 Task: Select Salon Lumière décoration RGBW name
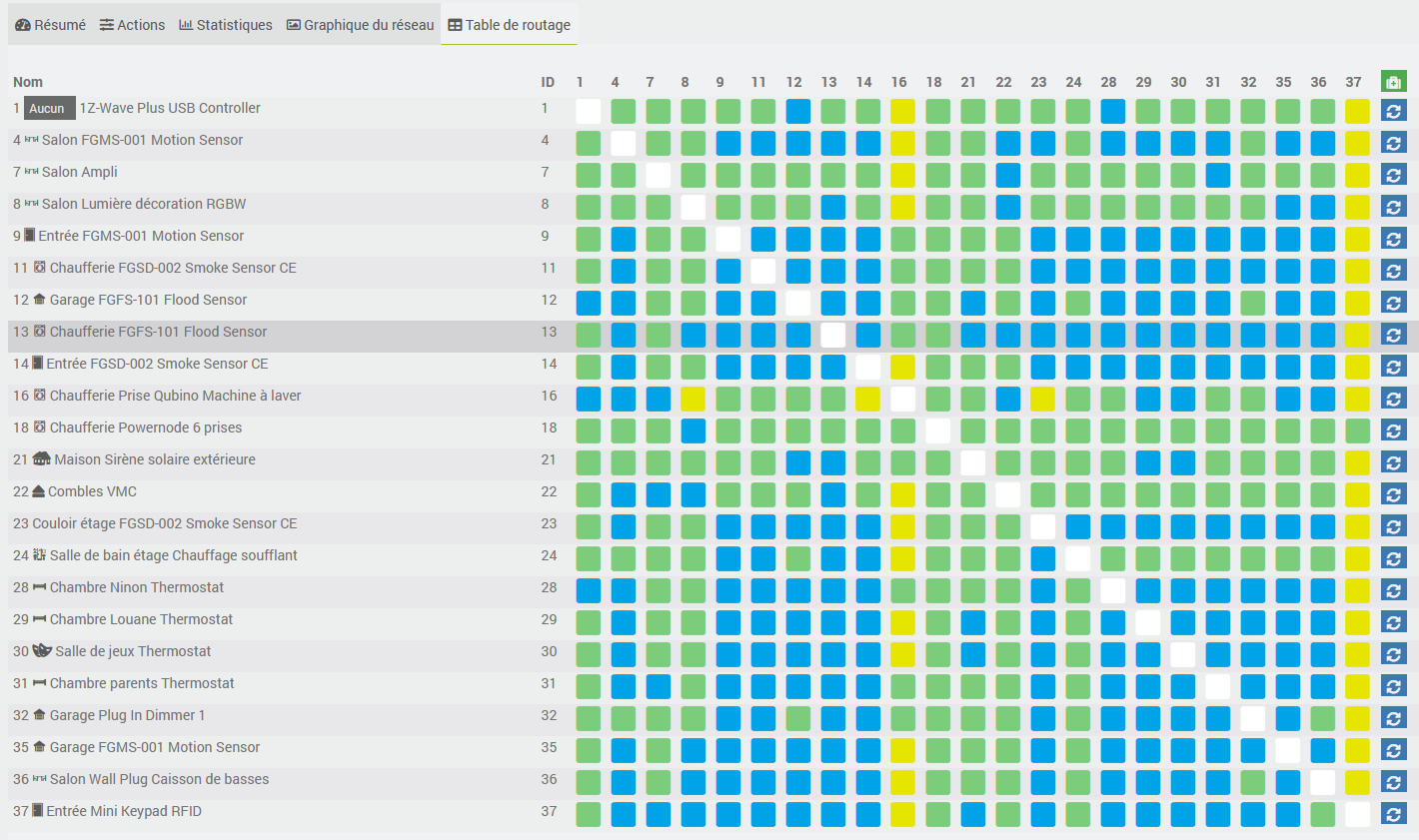(x=144, y=204)
